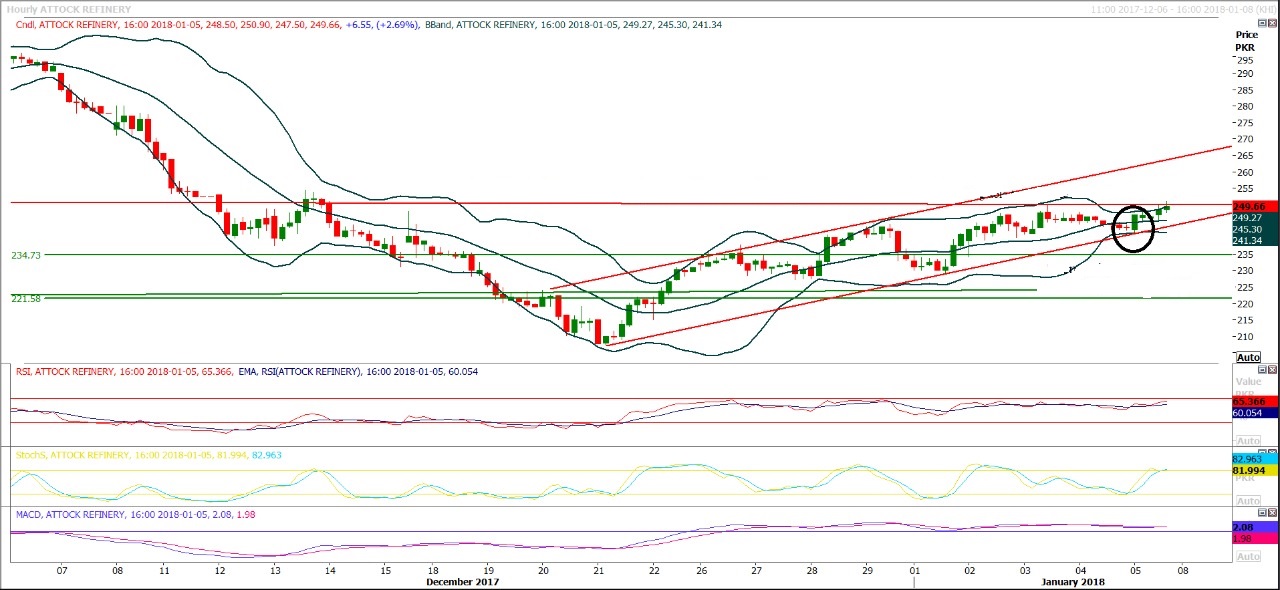The image size is (1280, 590).
Task: Click the 241.34 lower band value
Action: click(1254, 240)
